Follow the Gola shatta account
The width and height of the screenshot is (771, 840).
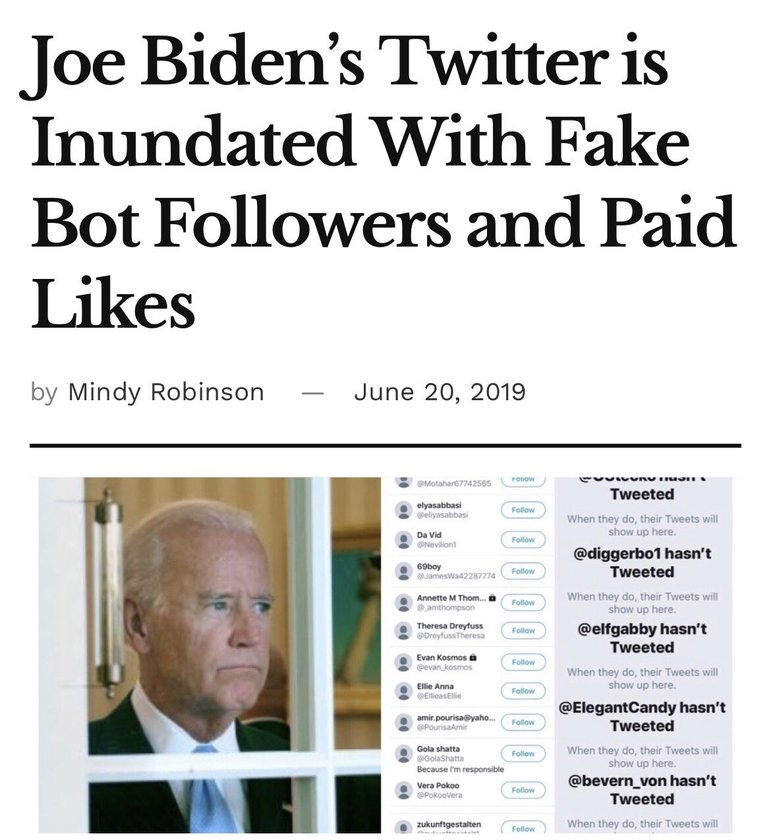(x=523, y=753)
